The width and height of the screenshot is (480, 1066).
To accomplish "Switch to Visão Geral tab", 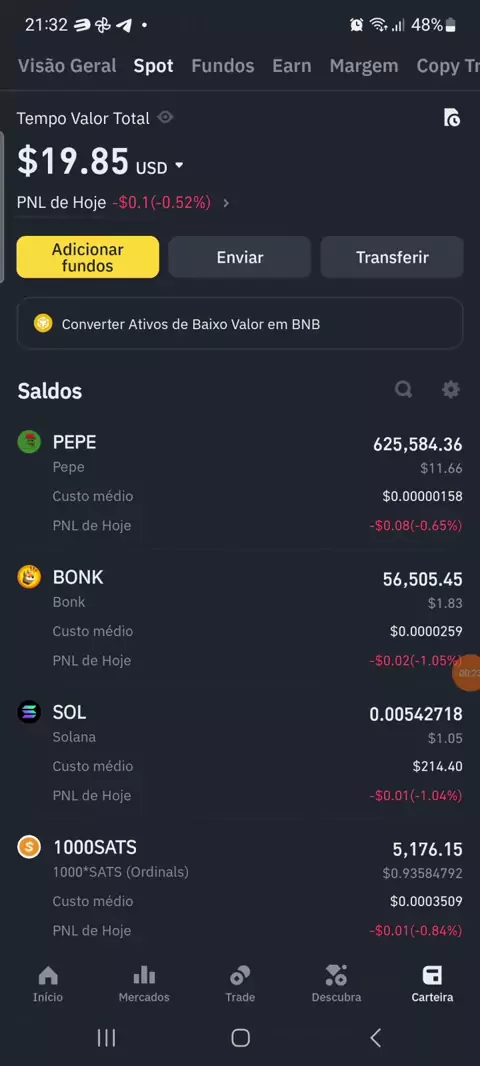I will (67, 66).
